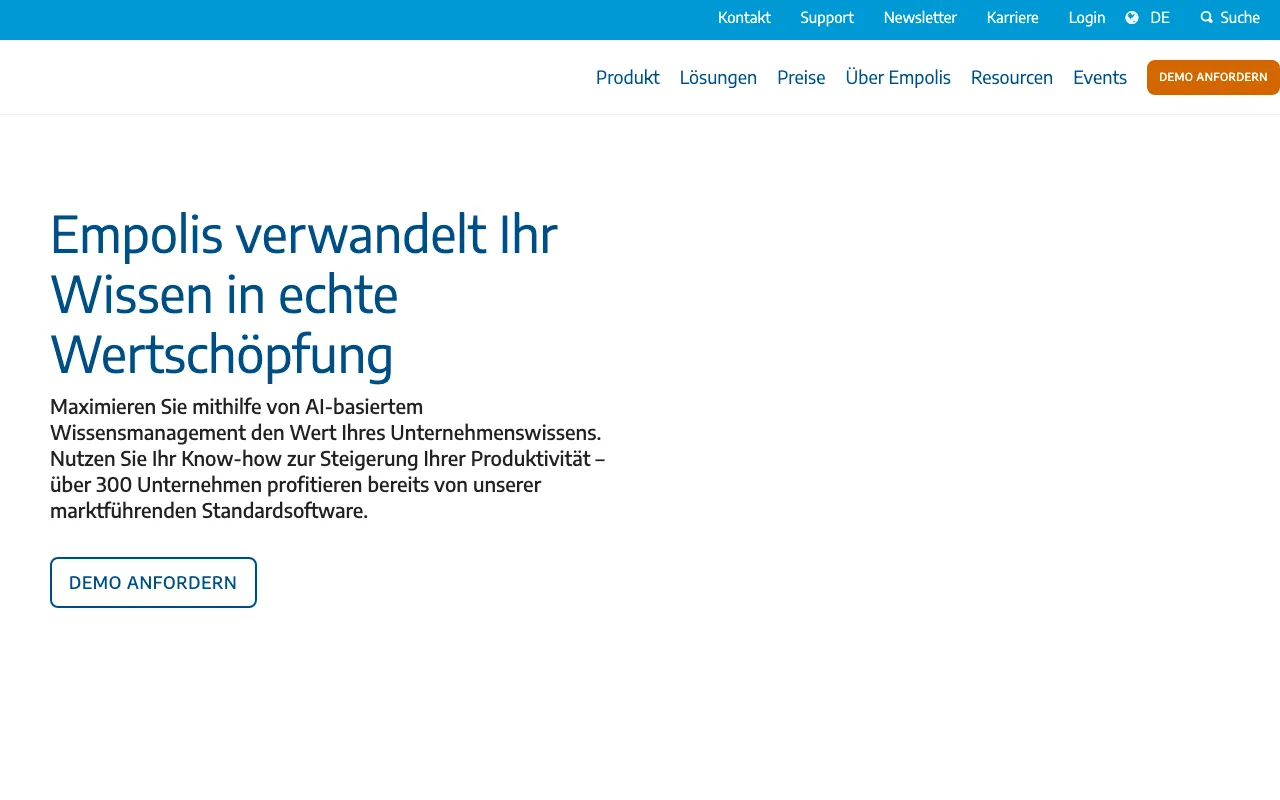Screen dimensions: 1280x800
Task: Open the Kontakt link
Action: pos(744,17)
